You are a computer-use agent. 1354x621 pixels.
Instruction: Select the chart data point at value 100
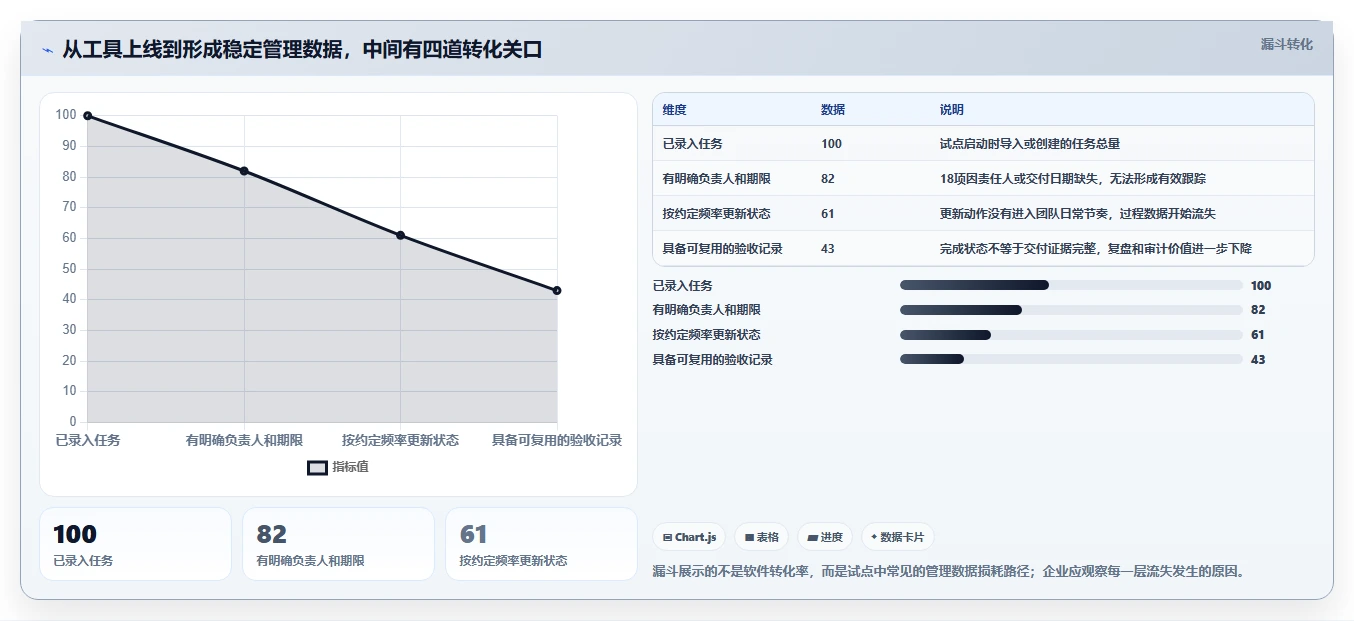pos(88,116)
